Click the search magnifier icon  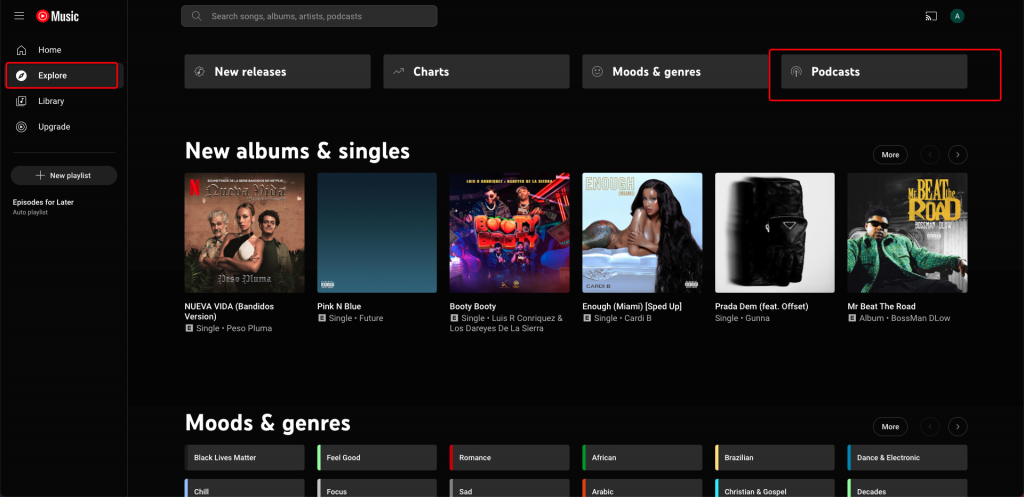(x=196, y=16)
